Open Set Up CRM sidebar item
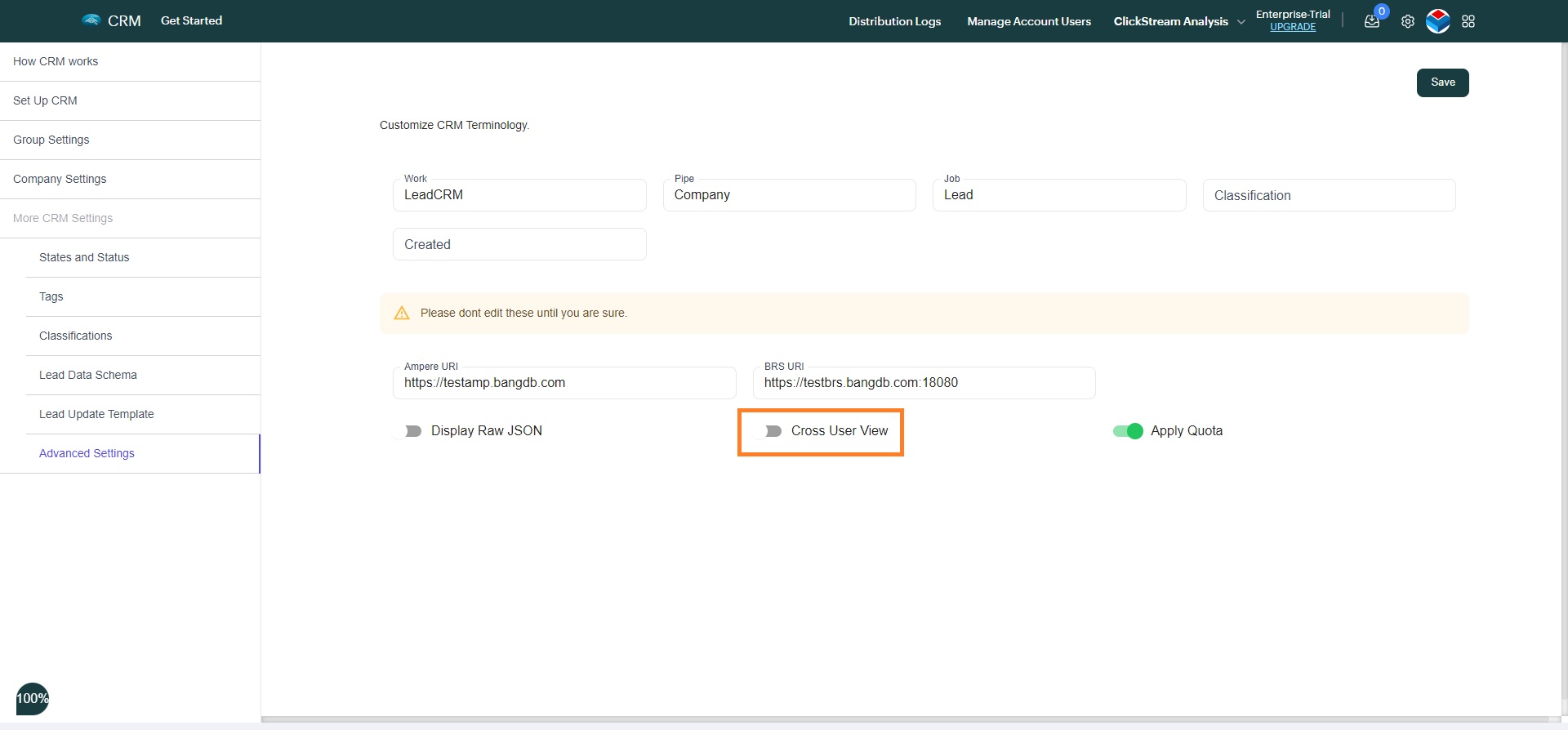 pos(131,100)
